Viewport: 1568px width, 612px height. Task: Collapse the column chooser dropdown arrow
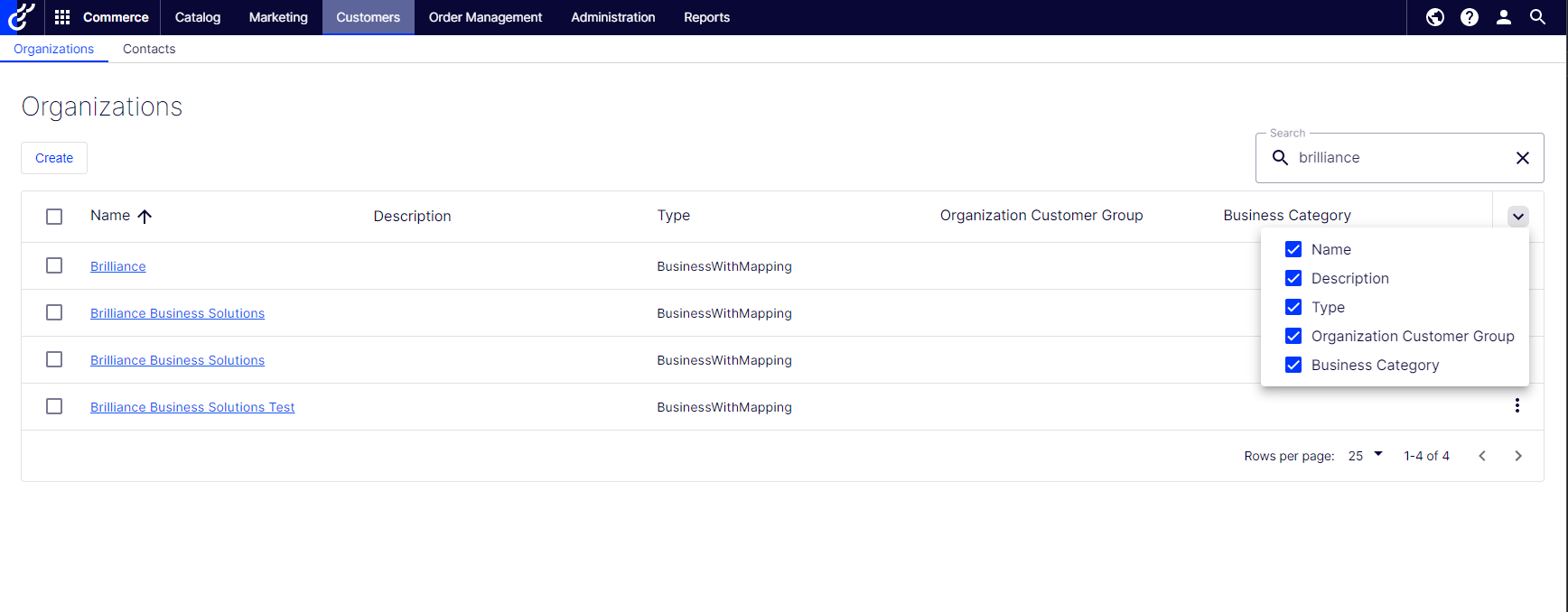coord(1518,216)
